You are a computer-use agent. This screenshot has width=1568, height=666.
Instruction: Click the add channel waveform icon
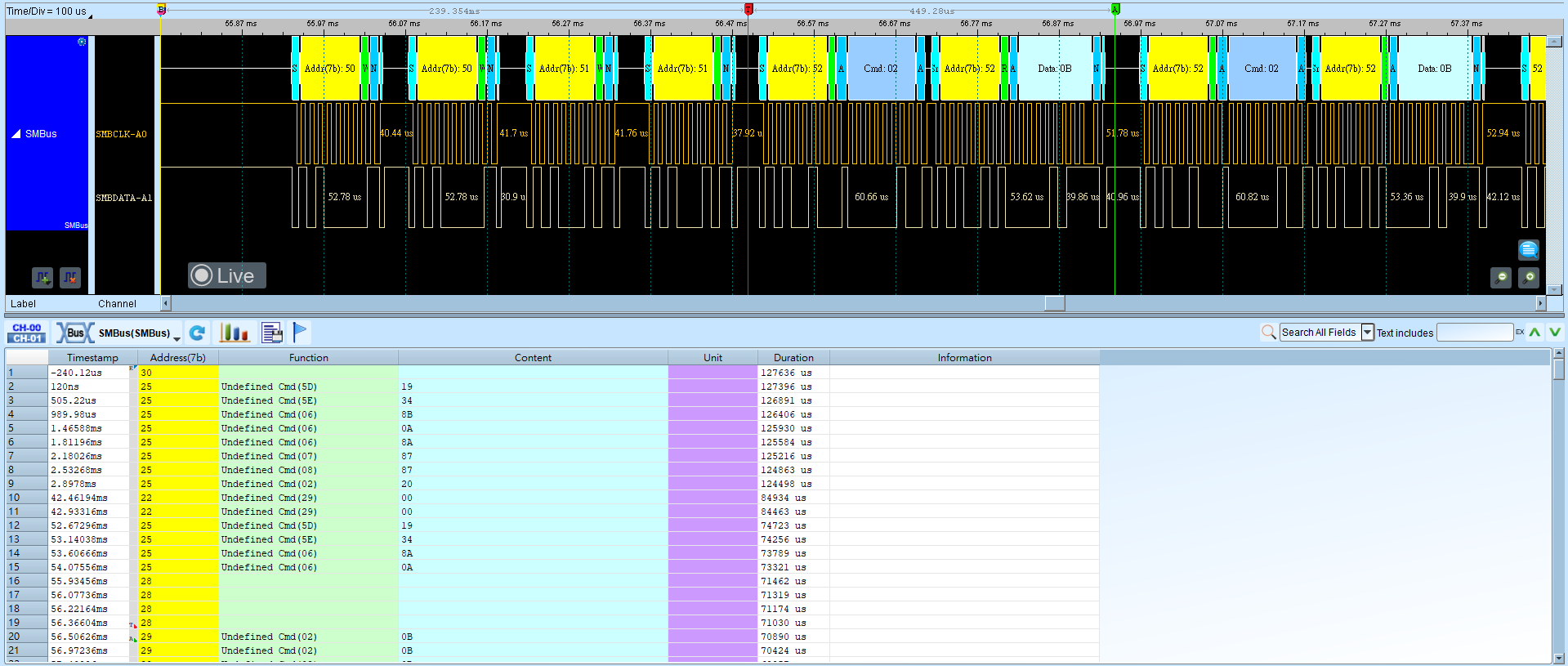point(42,278)
